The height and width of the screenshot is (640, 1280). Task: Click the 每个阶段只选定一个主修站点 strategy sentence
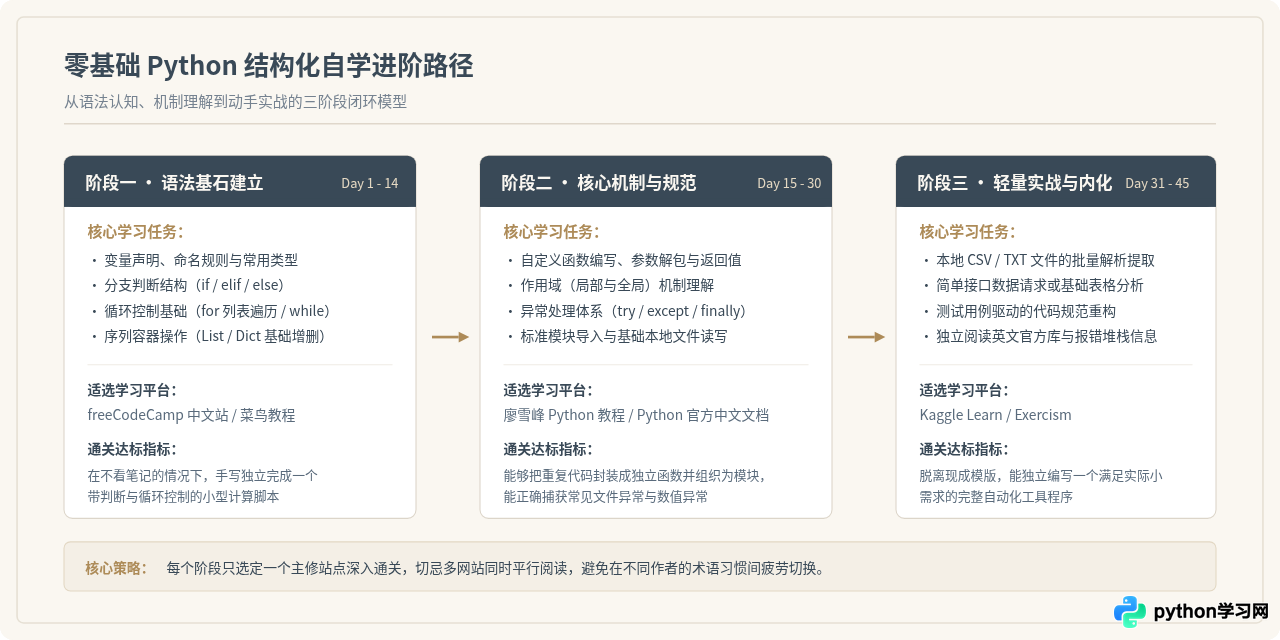coord(496,568)
